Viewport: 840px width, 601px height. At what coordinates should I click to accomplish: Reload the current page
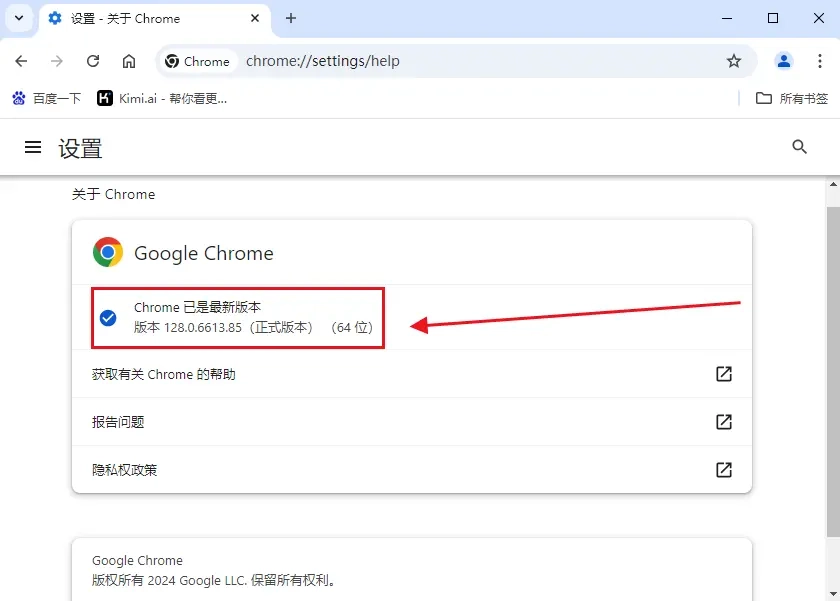pos(93,61)
